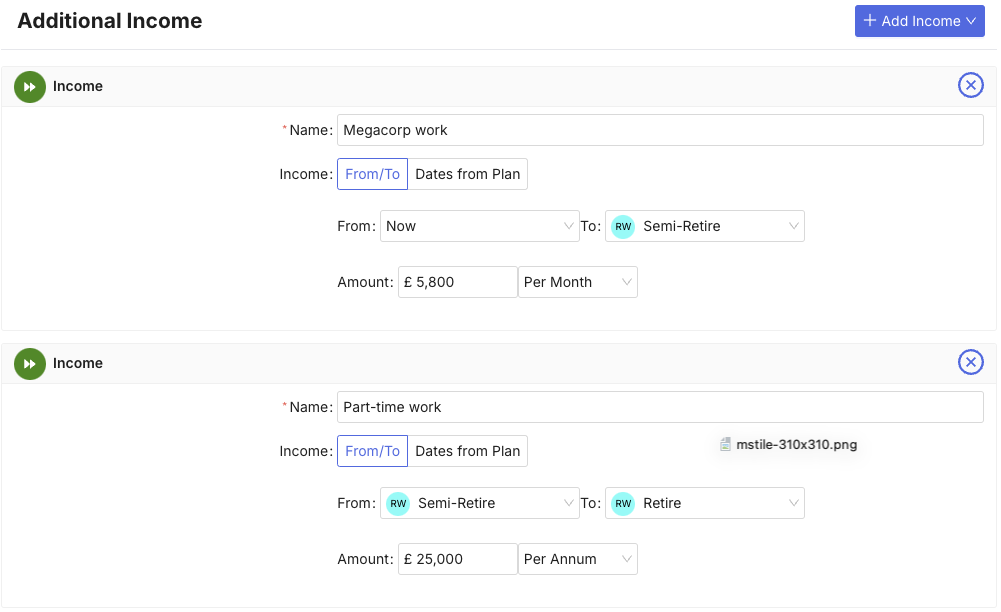Remove the Megacorp work income entry
Image resolution: width=1001 pixels, height=612 pixels.
(x=970, y=85)
